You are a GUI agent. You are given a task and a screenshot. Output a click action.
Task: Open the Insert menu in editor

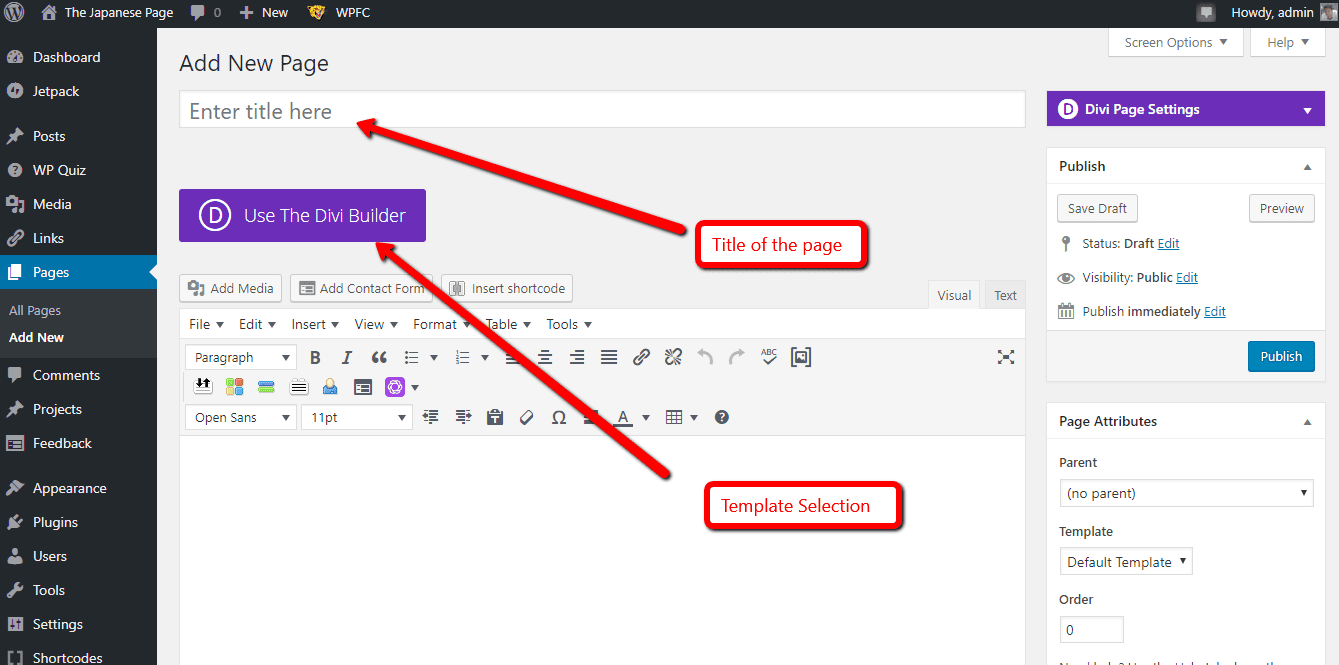tap(315, 324)
